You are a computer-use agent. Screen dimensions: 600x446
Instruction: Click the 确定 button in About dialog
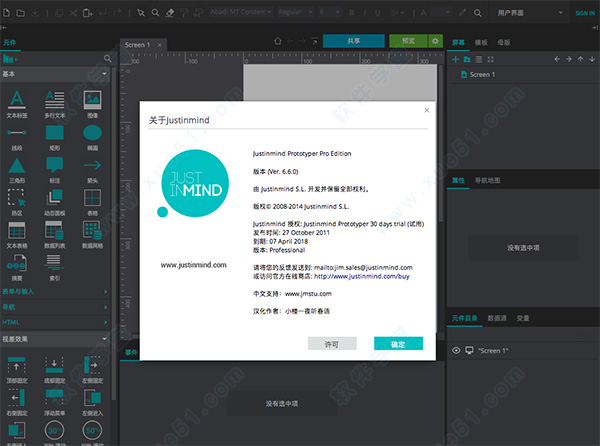pyautogui.click(x=398, y=344)
